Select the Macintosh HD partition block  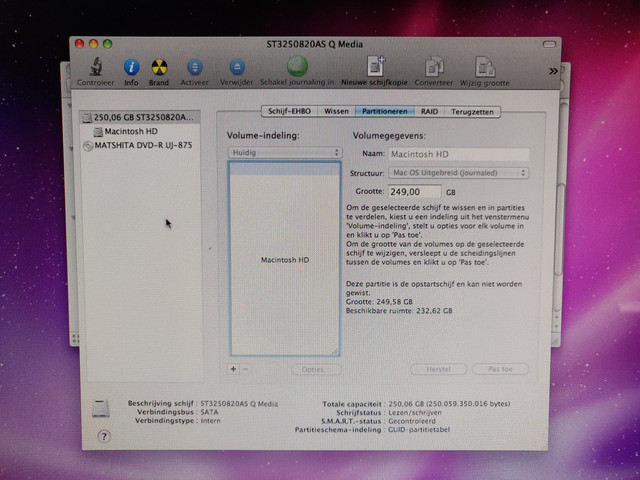coord(285,260)
